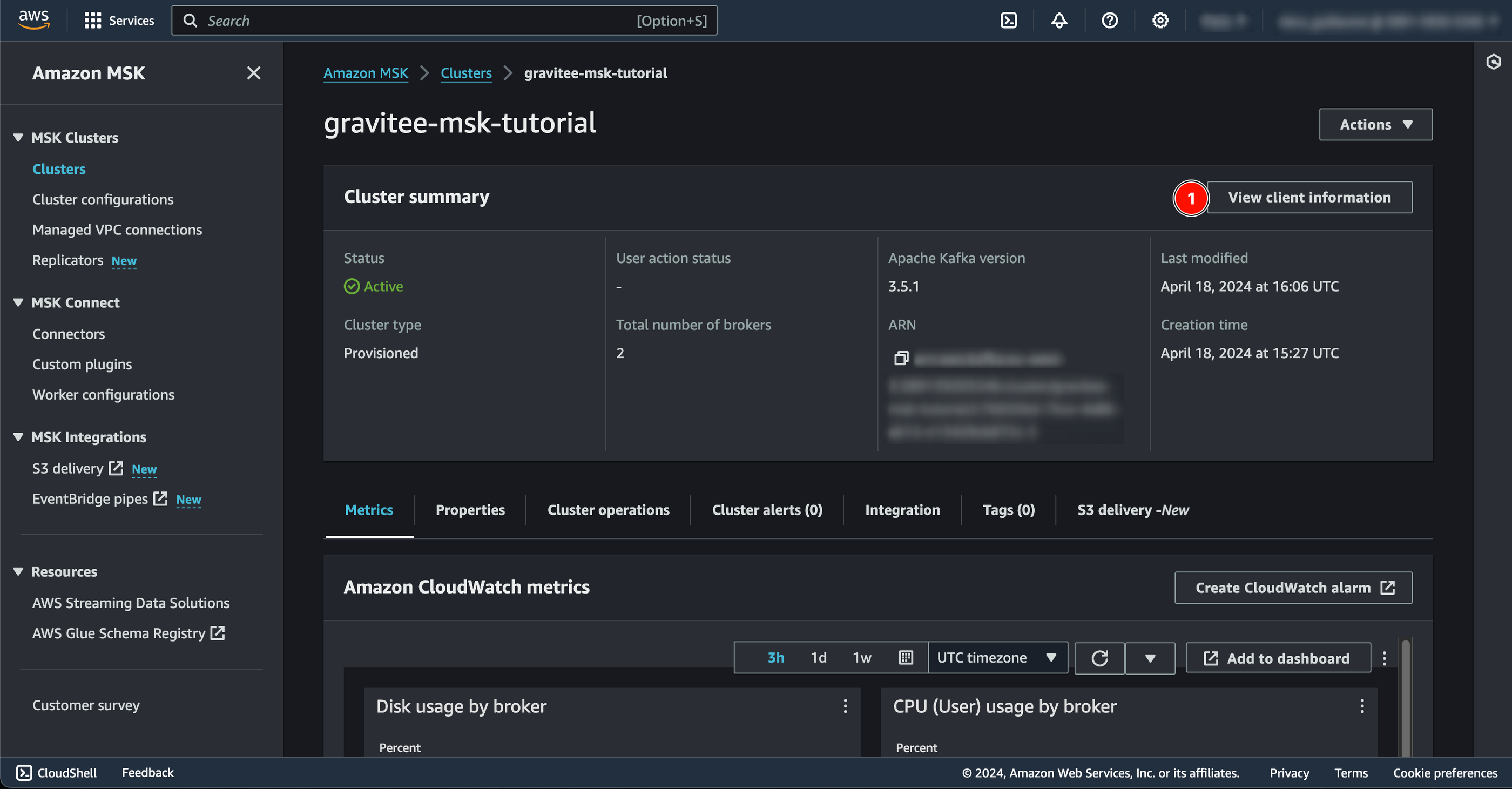Screen dimensions: 1512x789
Task: Expand the metrics download dropdown arrow
Action: (1150, 657)
